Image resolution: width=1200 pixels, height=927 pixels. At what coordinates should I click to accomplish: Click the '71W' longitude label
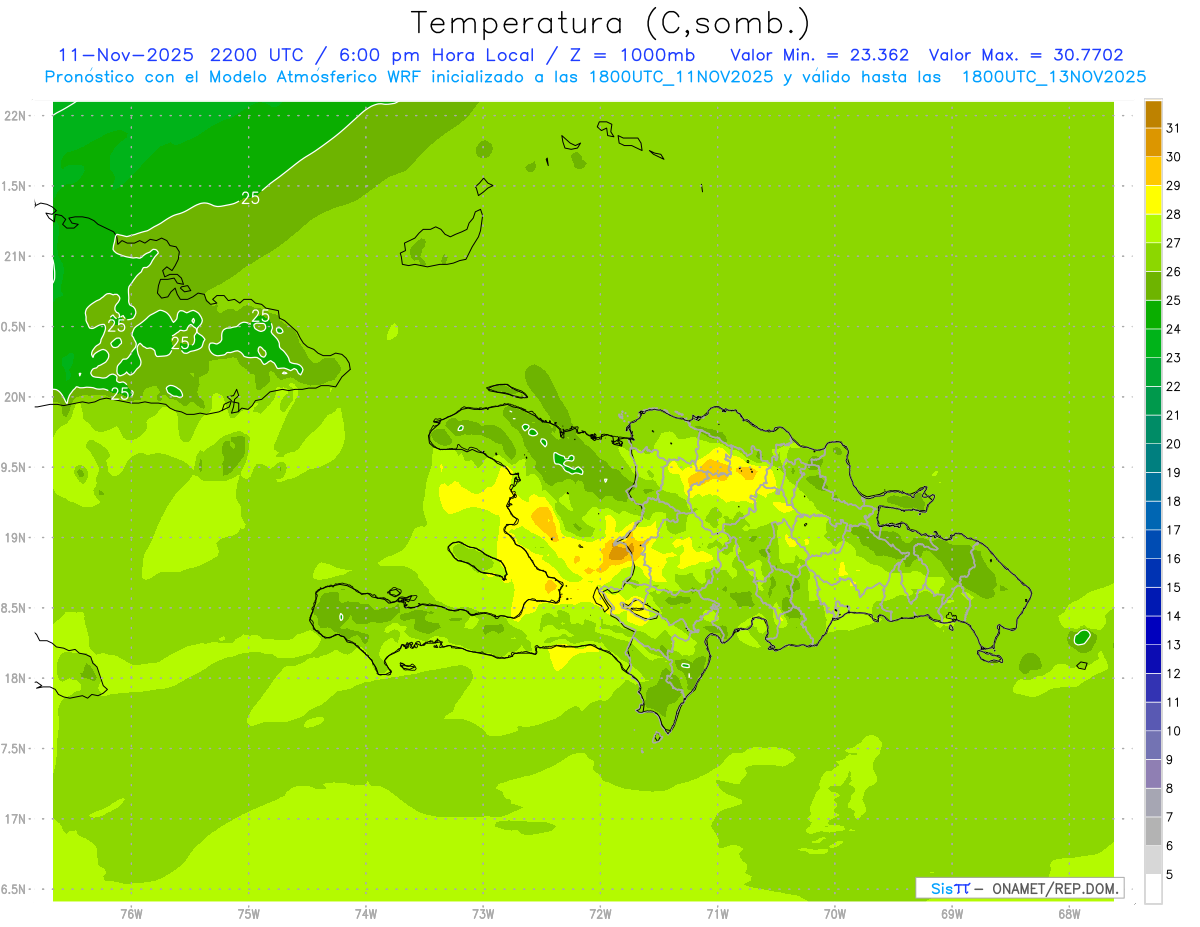click(x=717, y=913)
